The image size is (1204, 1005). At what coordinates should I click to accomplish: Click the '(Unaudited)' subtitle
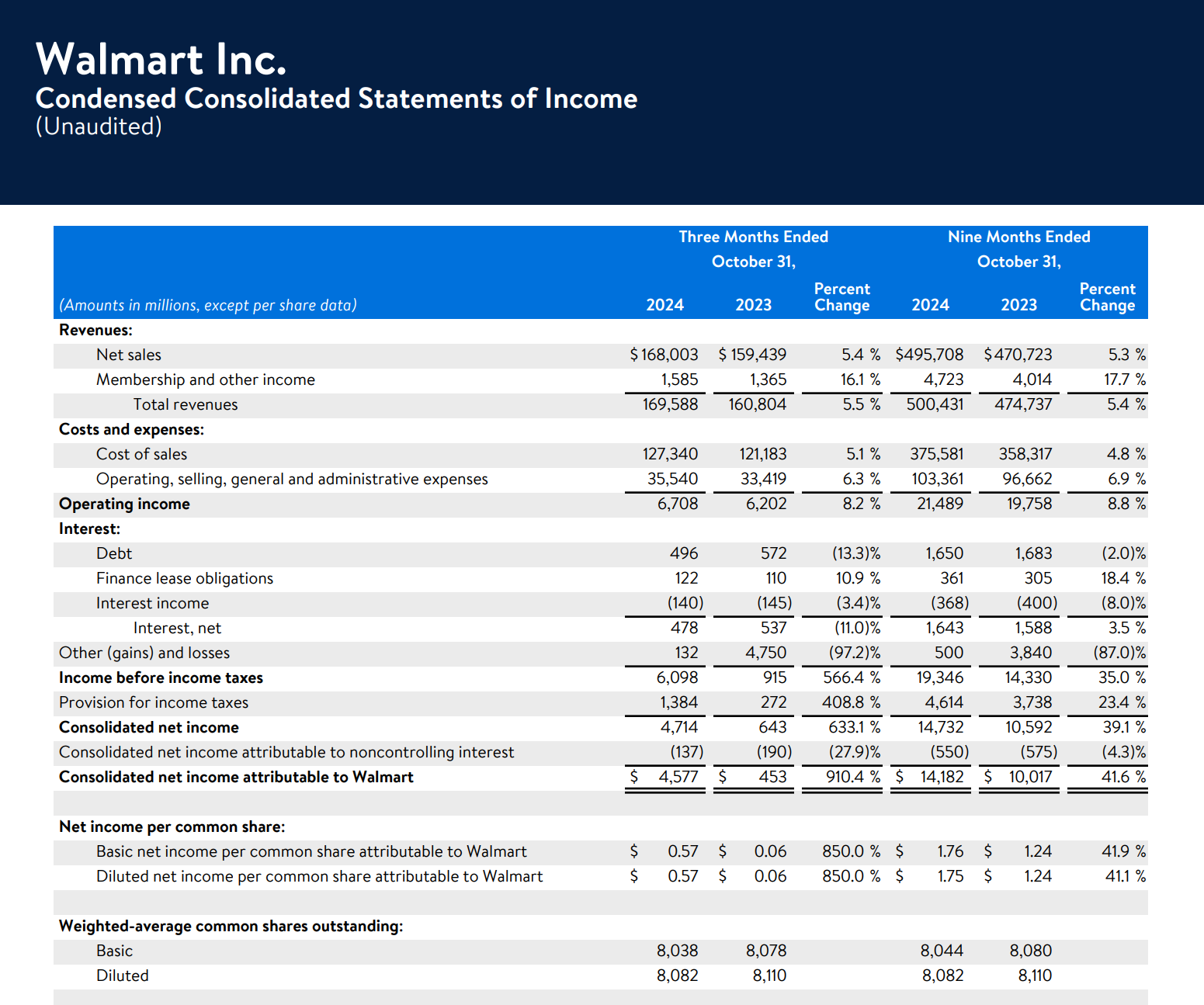(99, 126)
